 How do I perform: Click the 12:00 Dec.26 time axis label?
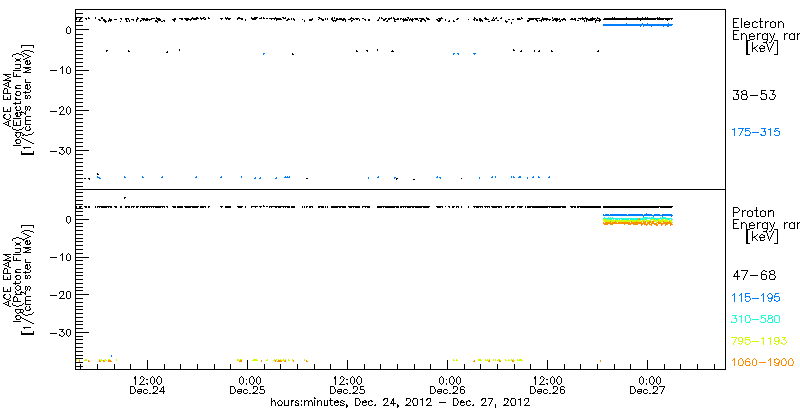point(547,385)
